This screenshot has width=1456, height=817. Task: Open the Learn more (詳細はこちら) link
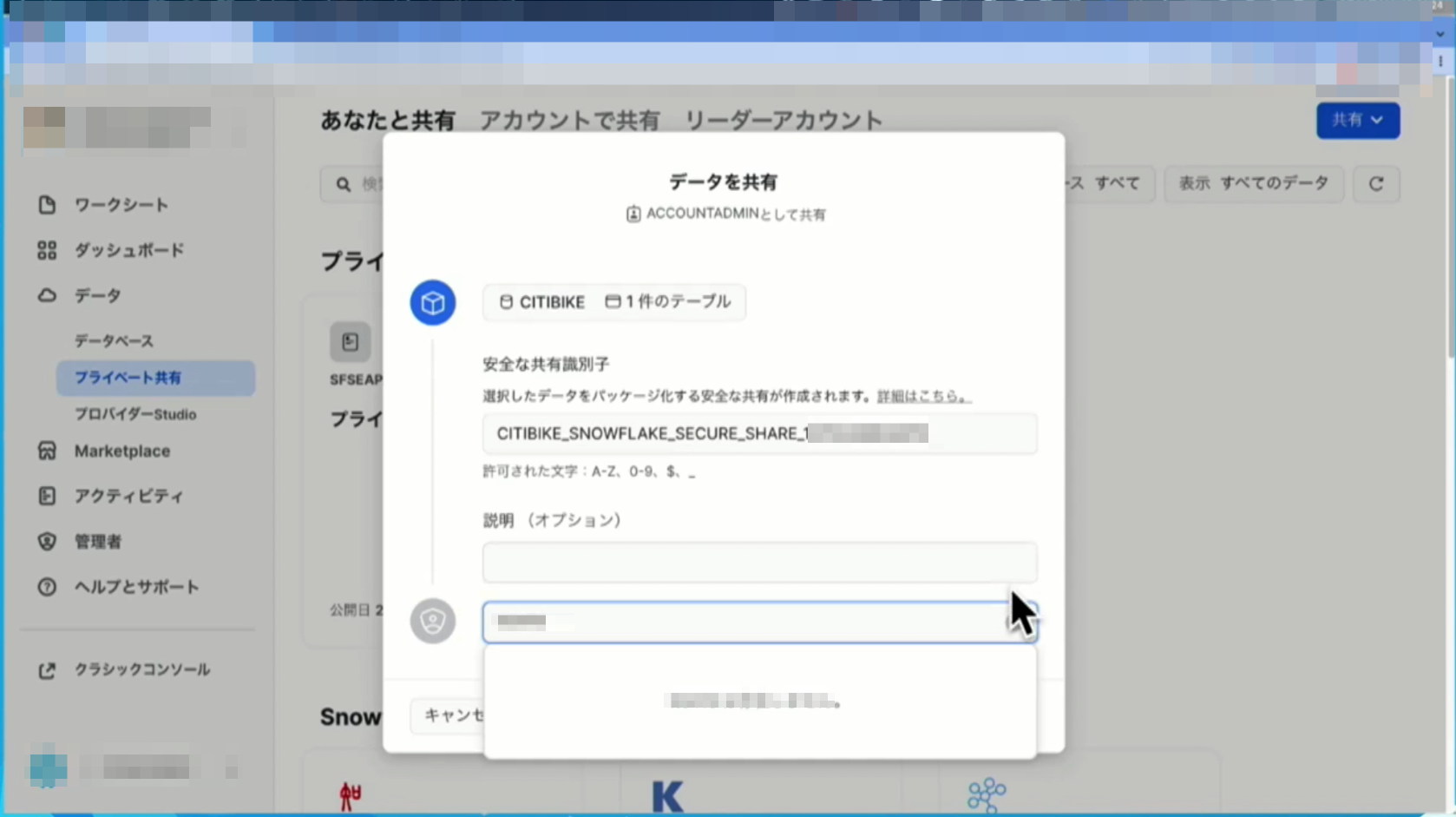point(924,396)
